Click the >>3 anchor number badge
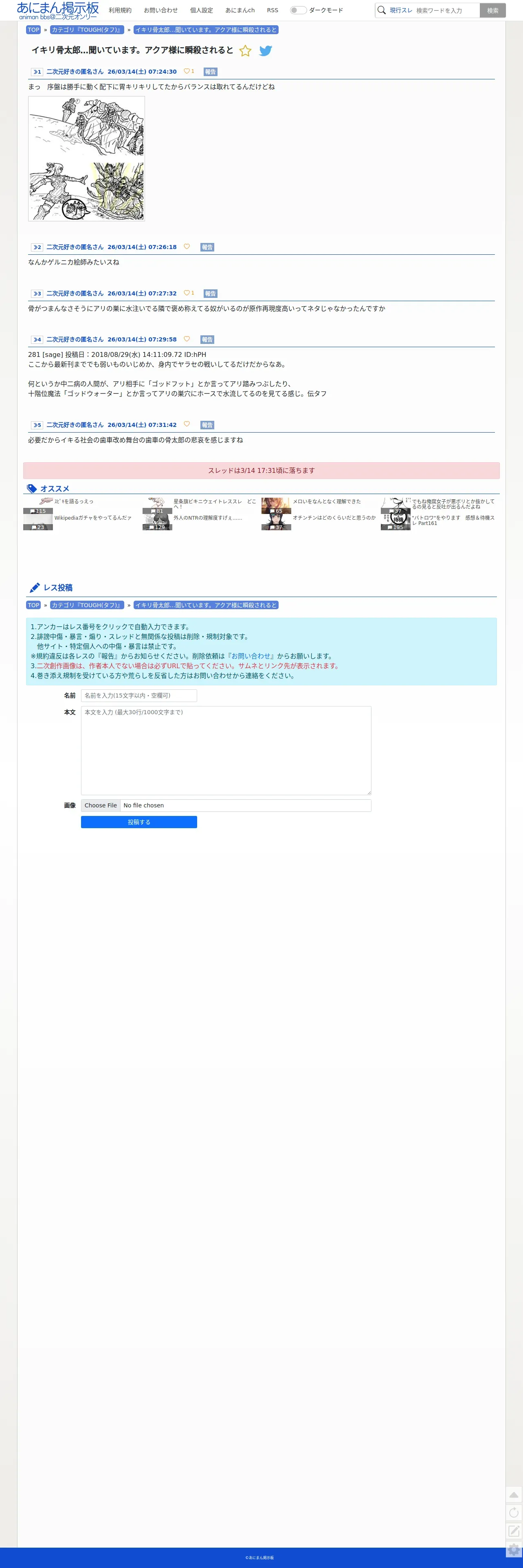 pyautogui.click(x=37, y=293)
